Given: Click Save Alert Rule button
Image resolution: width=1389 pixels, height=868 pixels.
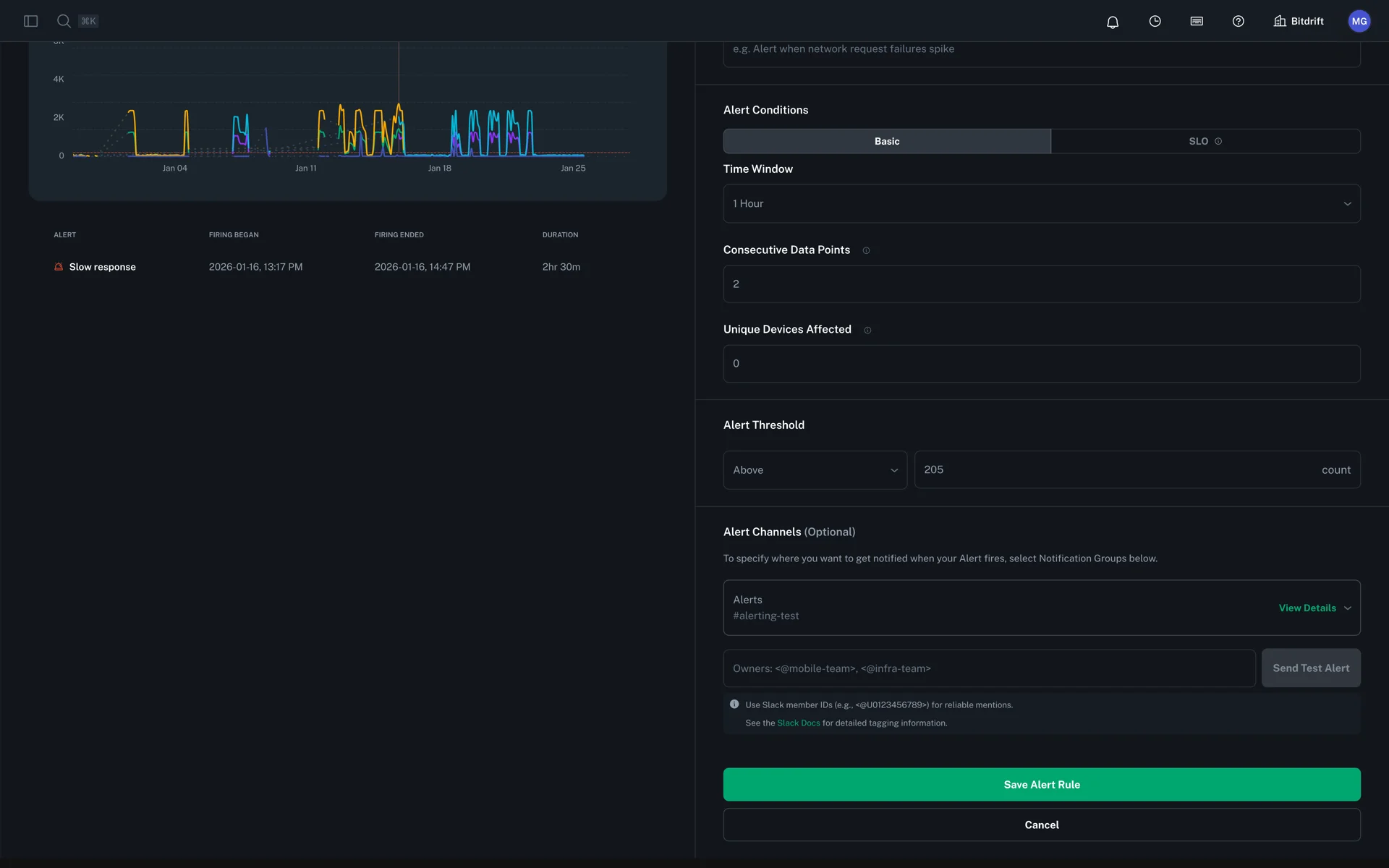Looking at the screenshot, I should pyautogui.click(x=1042, y=784).
